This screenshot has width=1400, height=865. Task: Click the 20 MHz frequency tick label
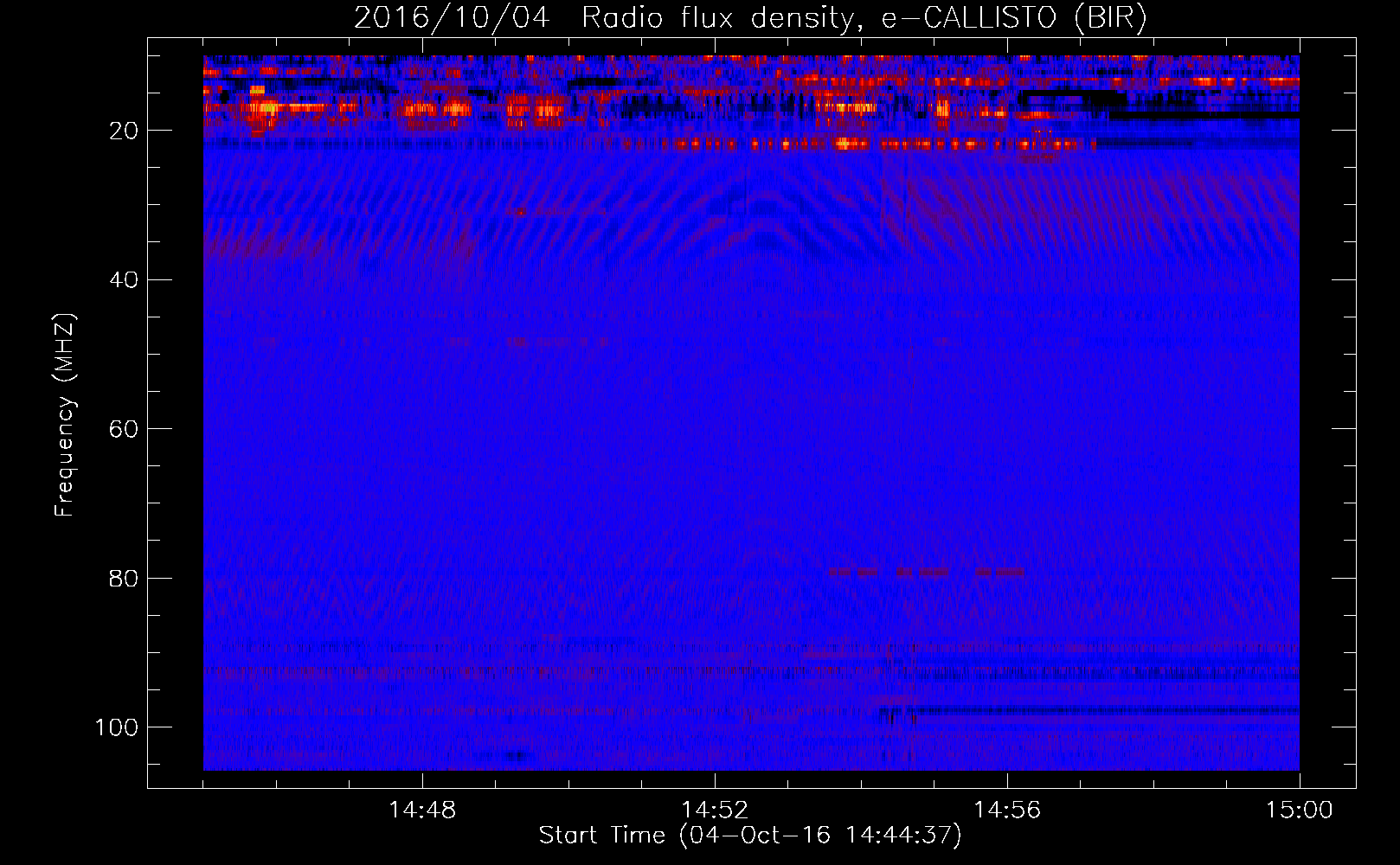coord(124,131)
